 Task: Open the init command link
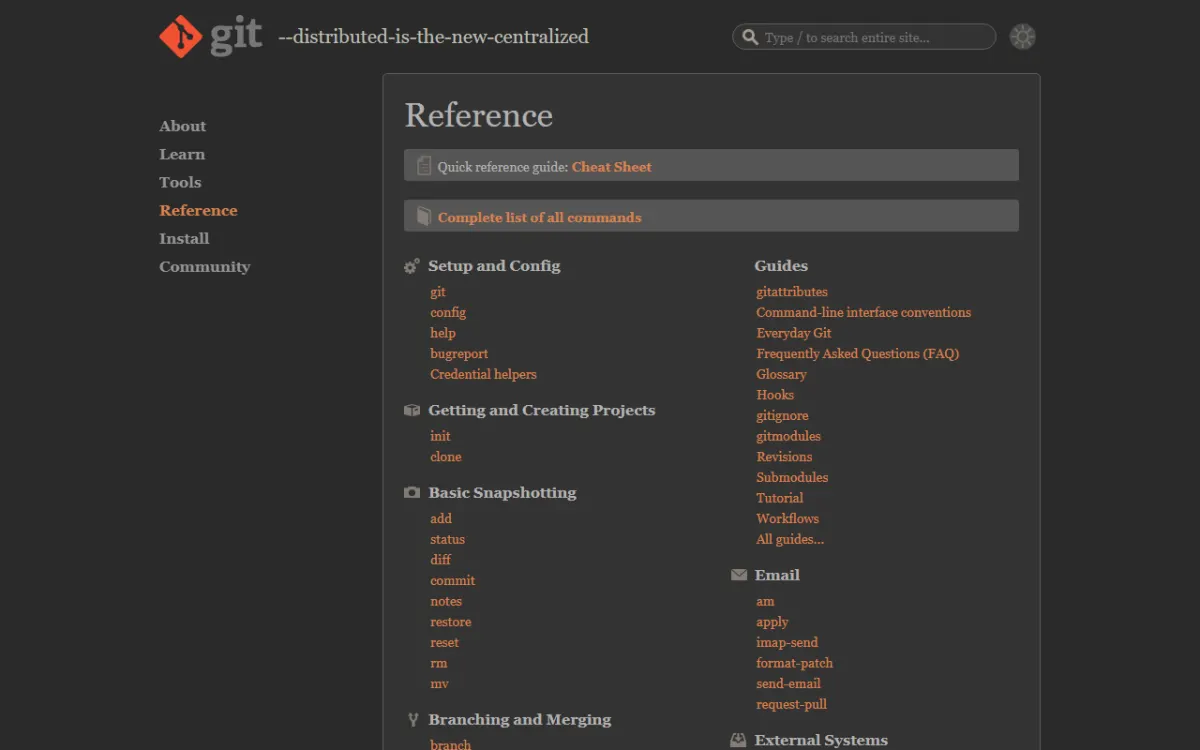click(x=440, y=436)
